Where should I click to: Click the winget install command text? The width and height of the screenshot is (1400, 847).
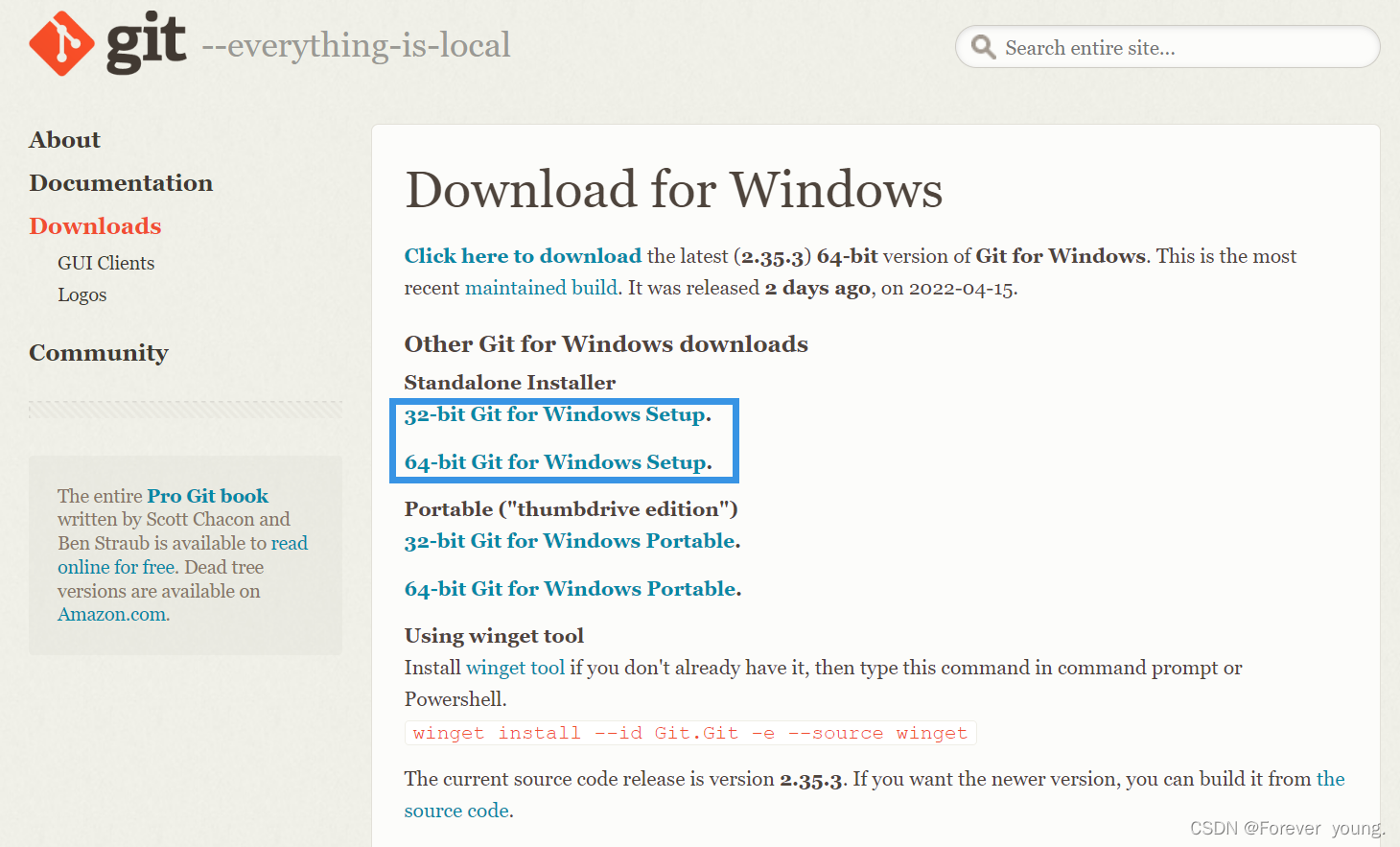690,733
